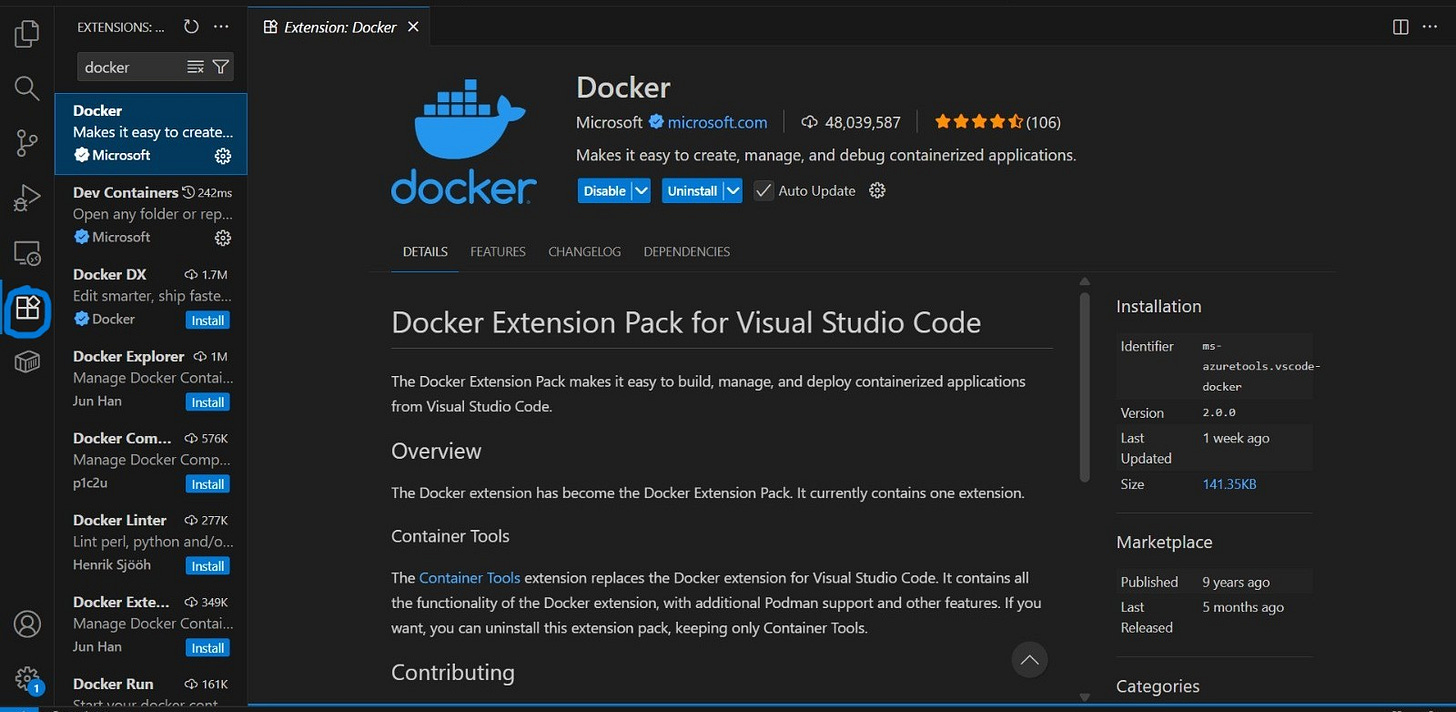The height and width of the screenshot is (712, 1456).
Task: Open the Containers view icon
Action: [x=27, y=363]
